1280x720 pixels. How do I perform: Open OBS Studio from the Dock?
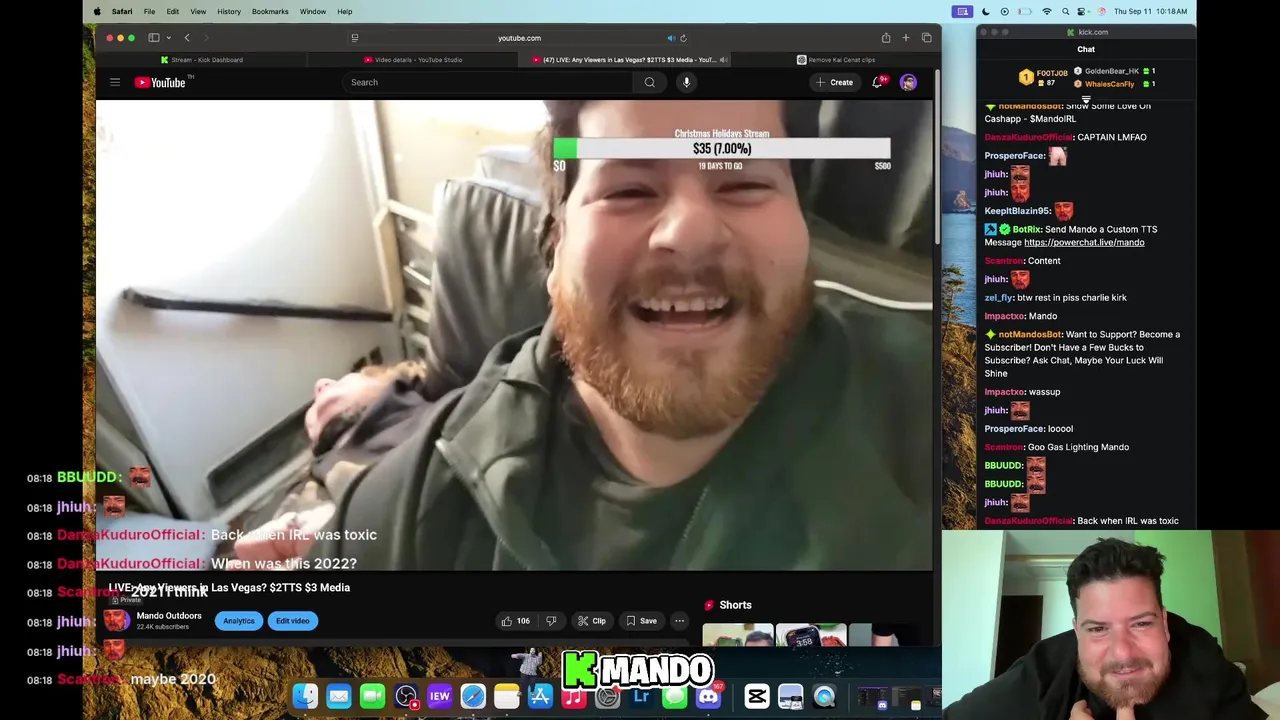(x=406, y=696)
